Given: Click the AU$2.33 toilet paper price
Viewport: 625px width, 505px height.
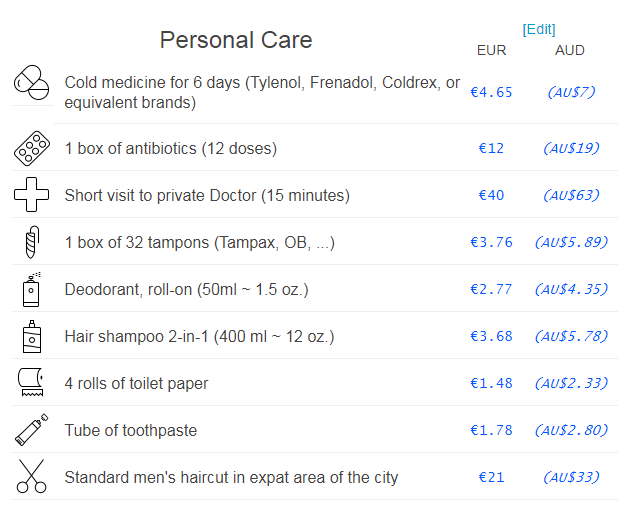Looking at the screenshot, I should [x=571, y=383].
